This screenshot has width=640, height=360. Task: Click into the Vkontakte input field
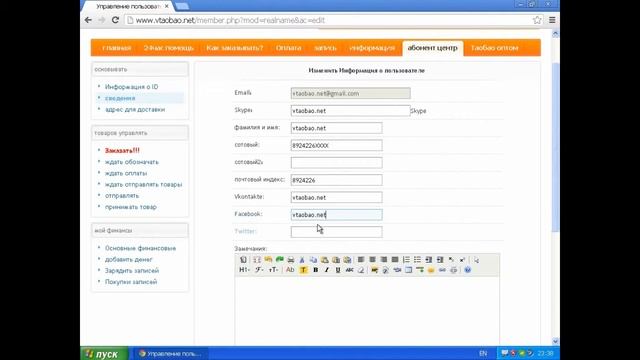coord(336,197)
